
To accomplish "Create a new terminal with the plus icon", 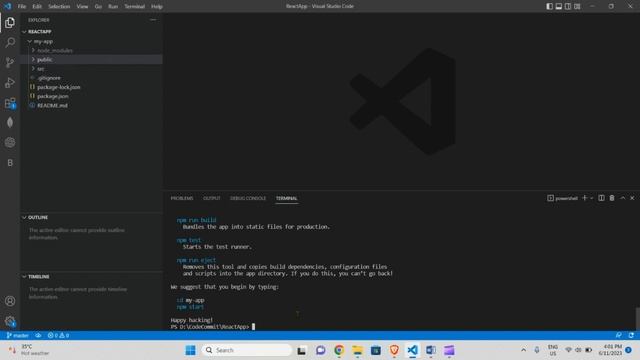I will tap(584, 198).
